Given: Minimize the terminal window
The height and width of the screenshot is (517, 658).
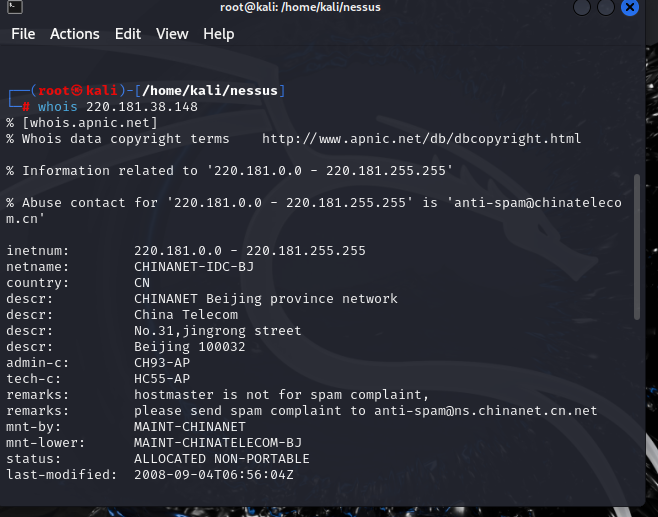Looking at the screenshot, I should [583, 7].
